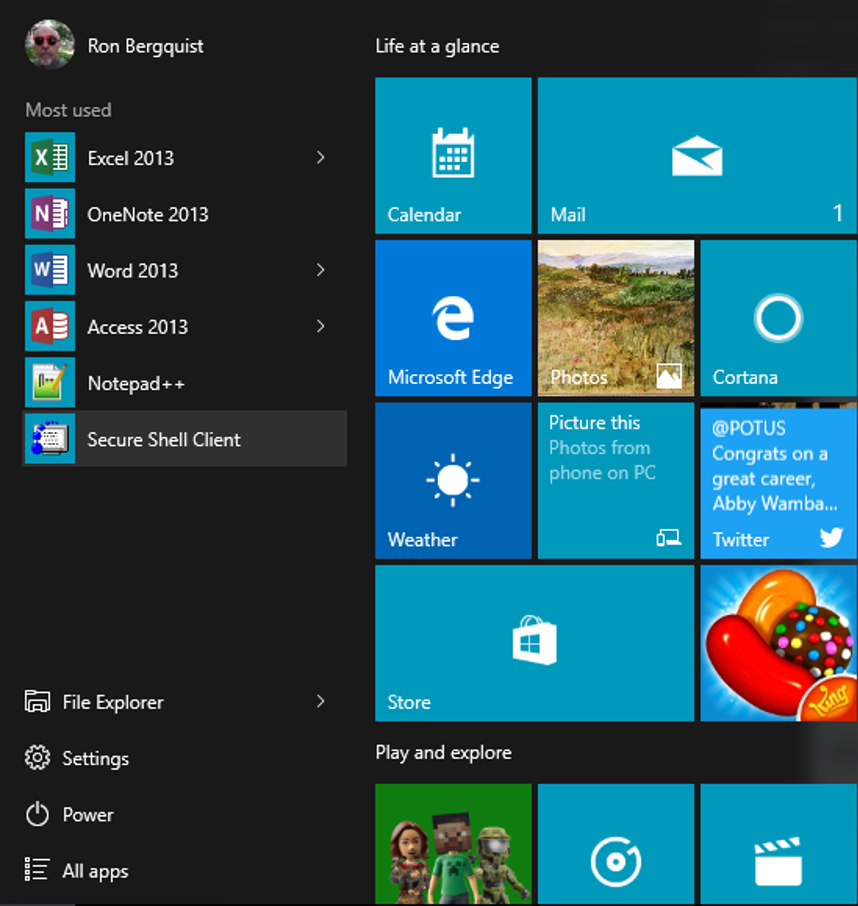The height and width of the screenshot is (906, 858).
Task: Open the Store tile
Action: point(534,643)
